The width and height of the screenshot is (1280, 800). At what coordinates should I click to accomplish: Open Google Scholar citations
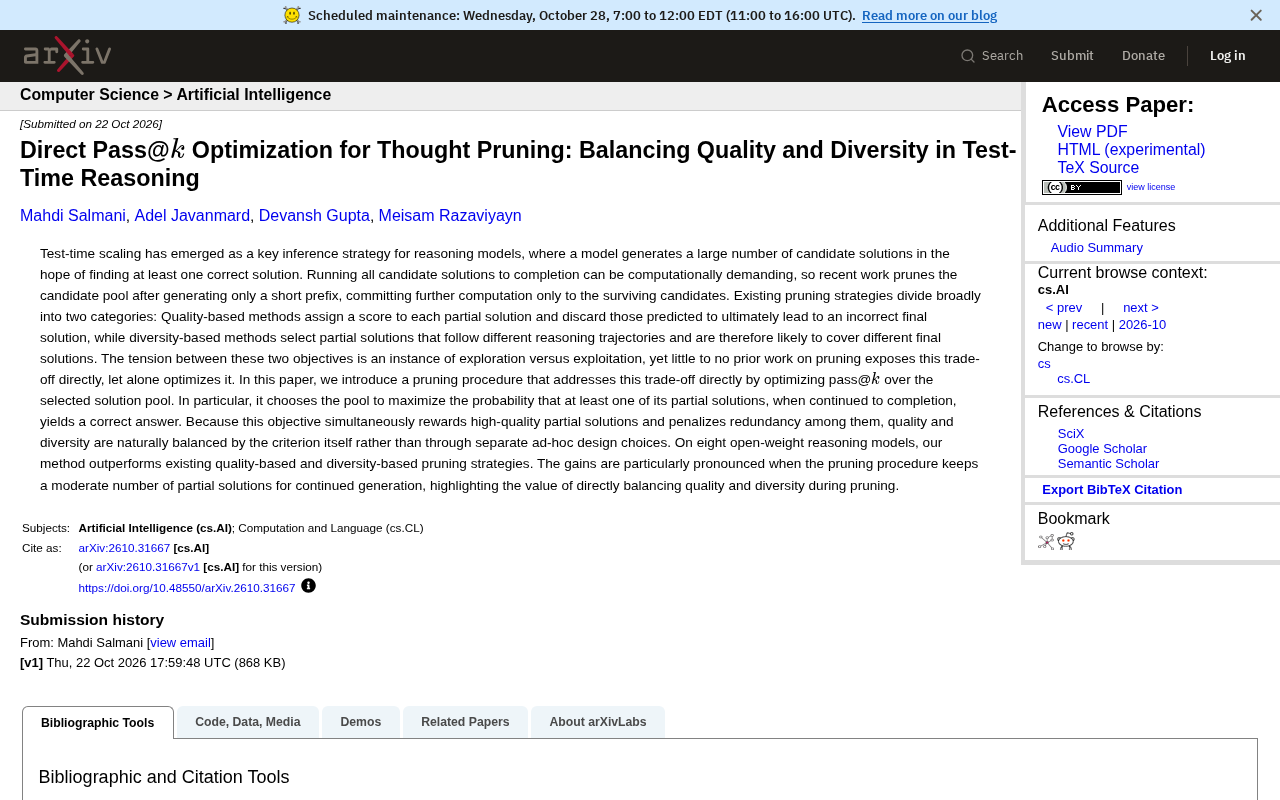click(x=1102, y=449)
